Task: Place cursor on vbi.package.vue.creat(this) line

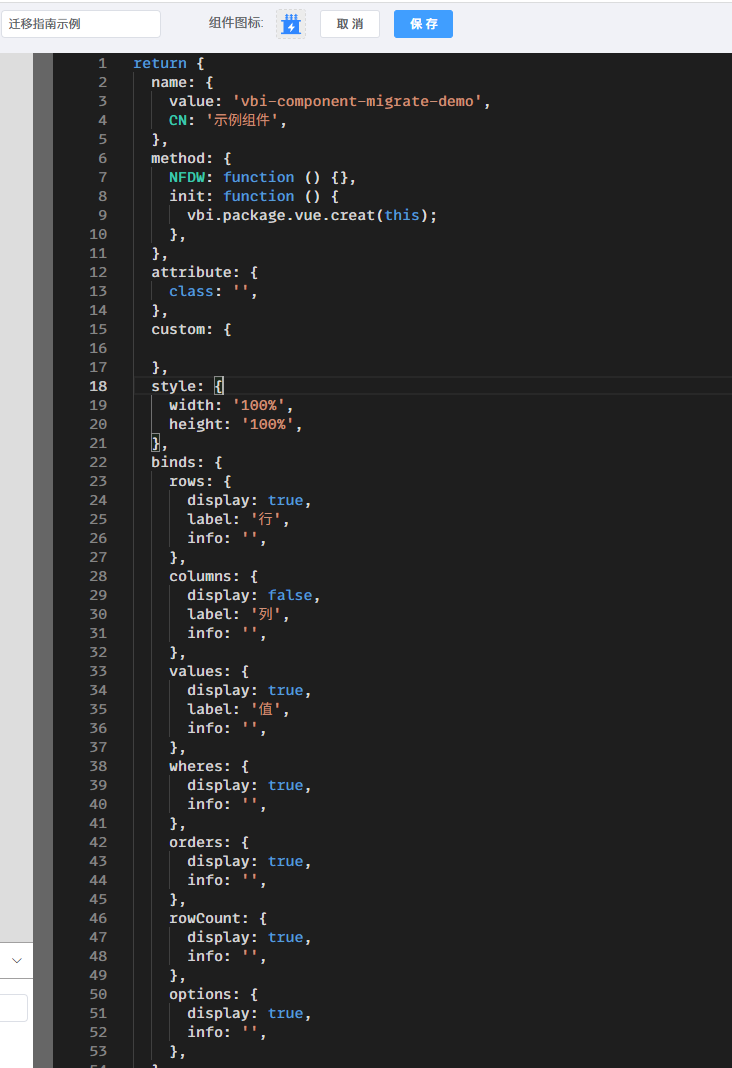Action: 312,215
